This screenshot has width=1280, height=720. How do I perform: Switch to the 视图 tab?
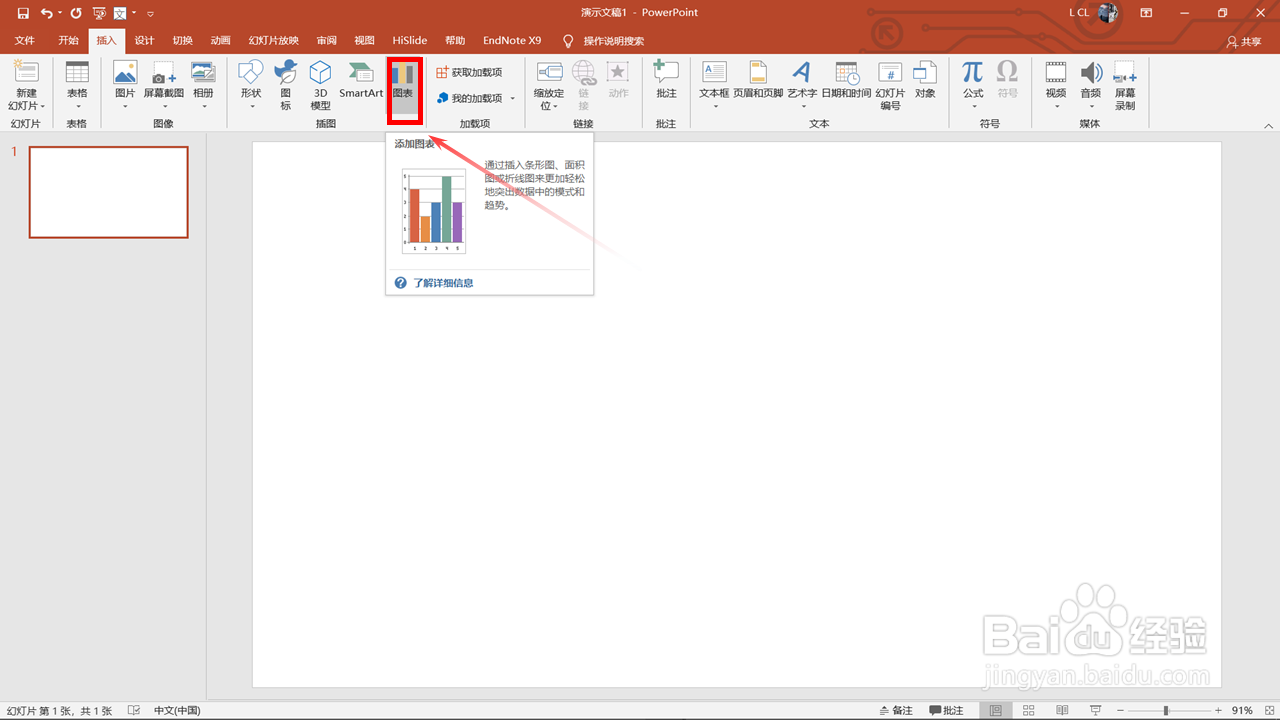pos(364,41)
